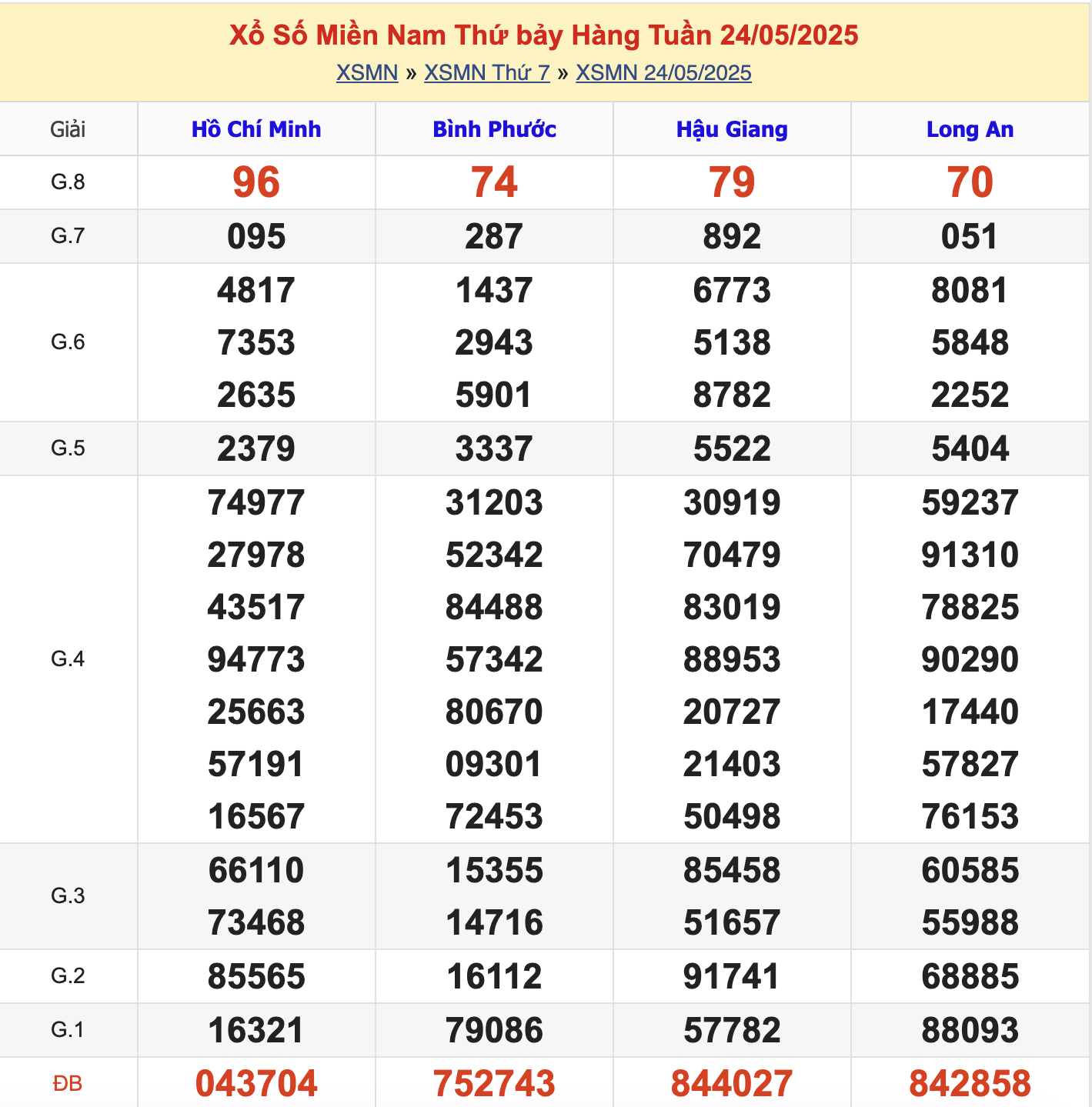Click the G.4 number 84488

494,607
